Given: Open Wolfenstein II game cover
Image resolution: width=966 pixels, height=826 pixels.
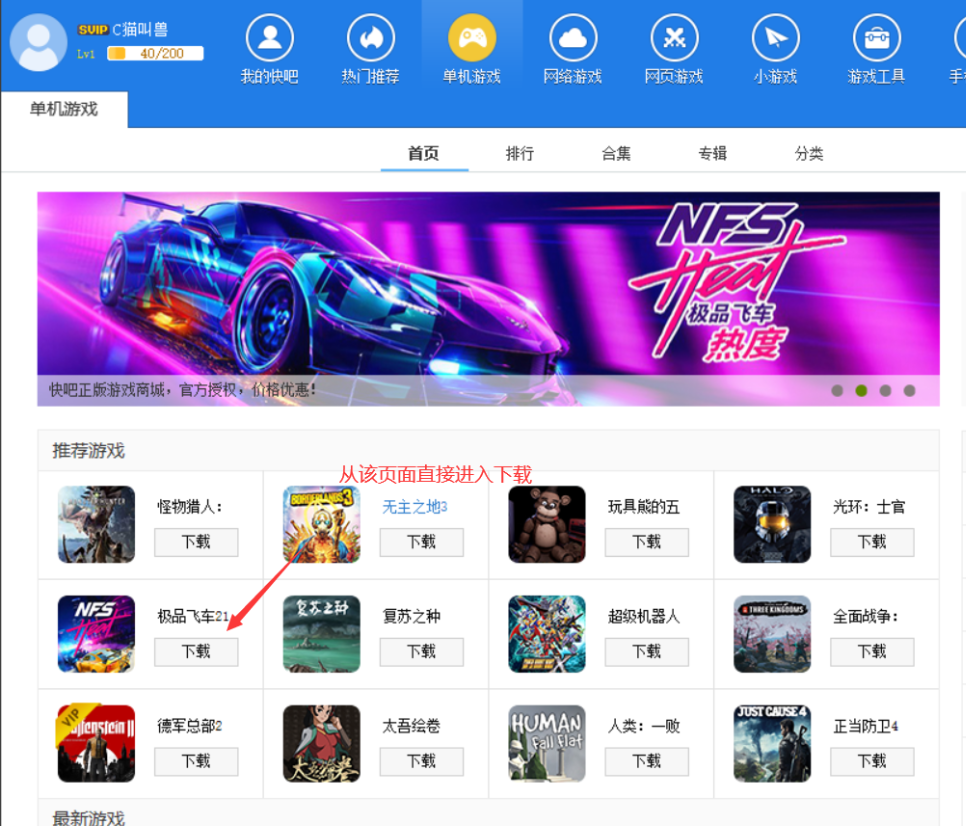Looking at the screenshot, I should pyautogui.click(x=96, y=743).
